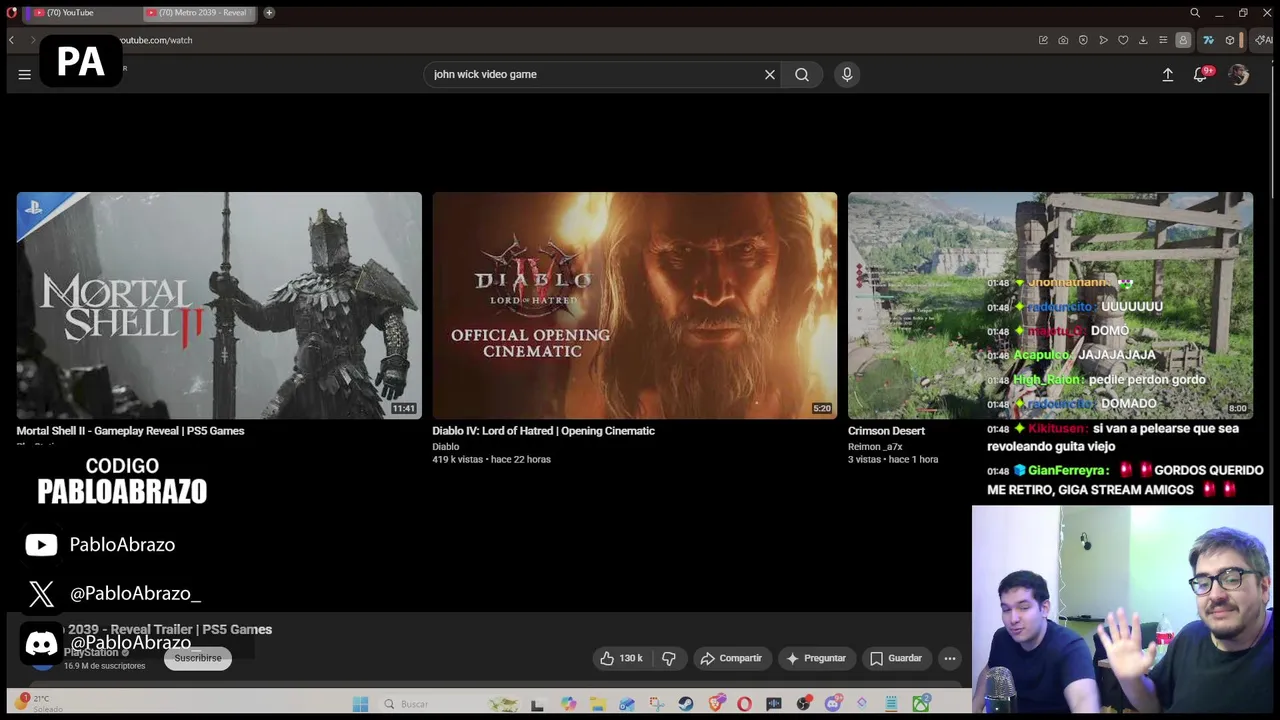Open Brave browser on the taskbar
This screenshot has height=720, width=1280.
pos(715,704)
